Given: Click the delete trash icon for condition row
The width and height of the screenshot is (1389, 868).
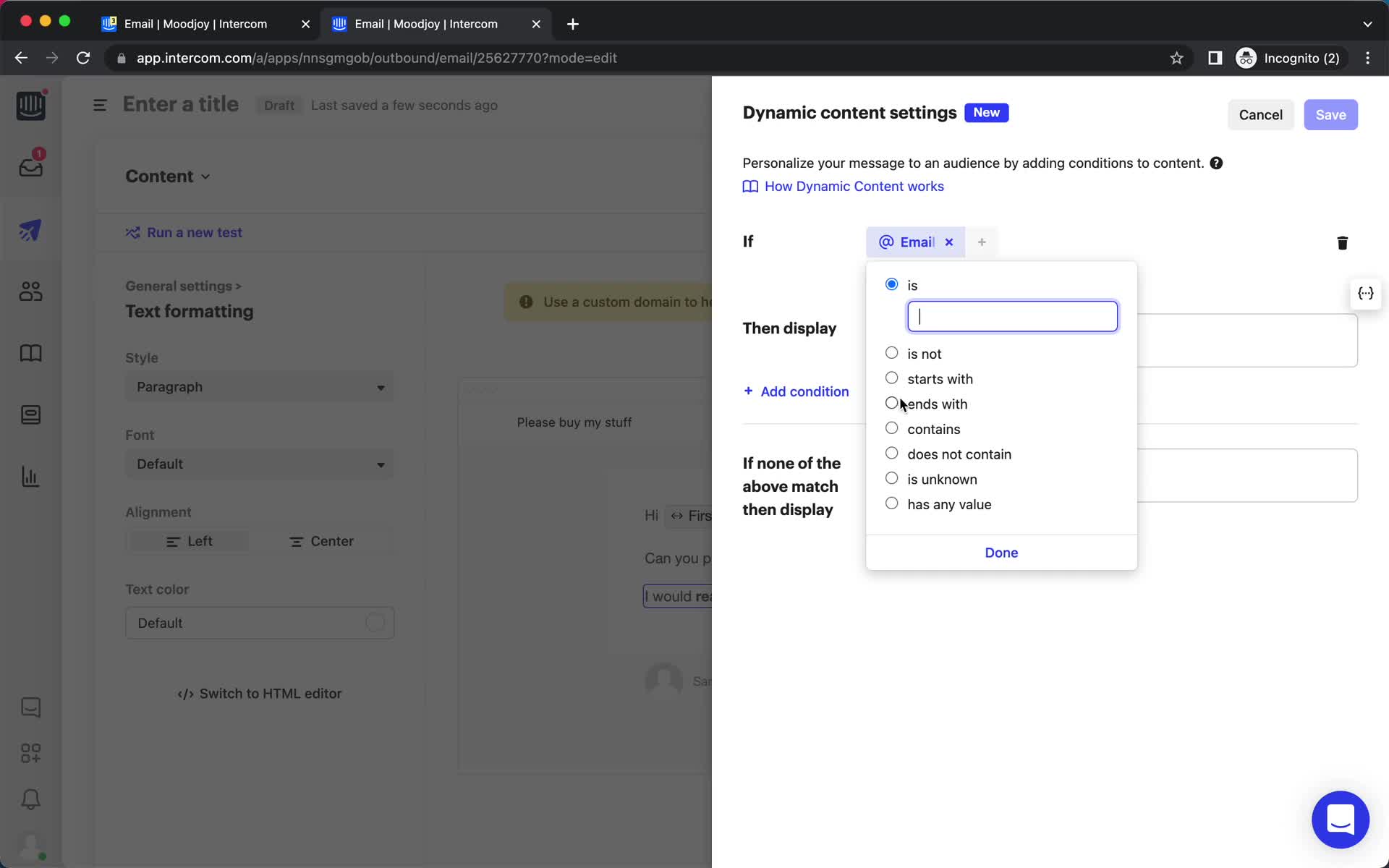Looking at the screenshot, I should [1342, 243].
